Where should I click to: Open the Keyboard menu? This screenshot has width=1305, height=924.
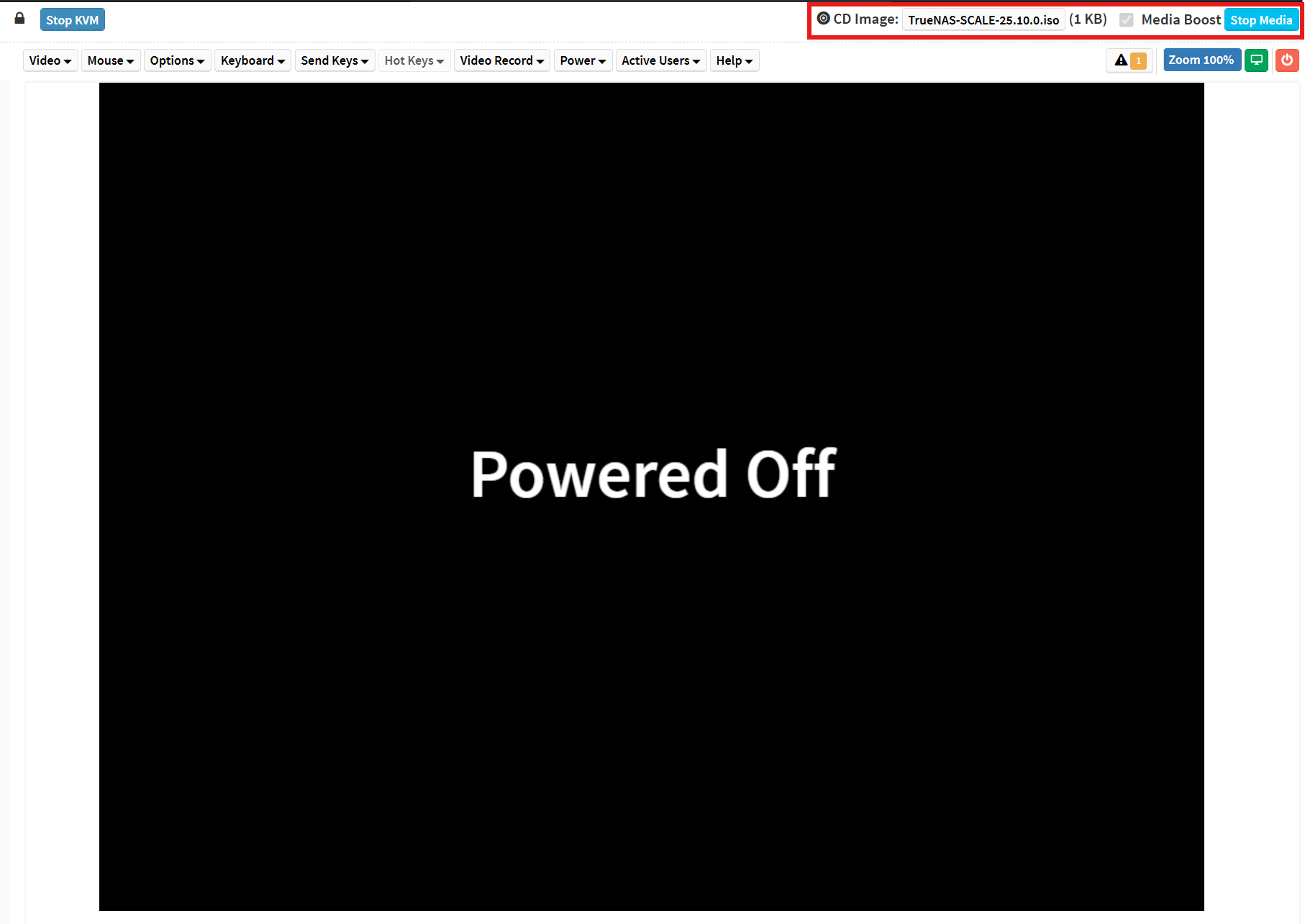tap(253, 60)
